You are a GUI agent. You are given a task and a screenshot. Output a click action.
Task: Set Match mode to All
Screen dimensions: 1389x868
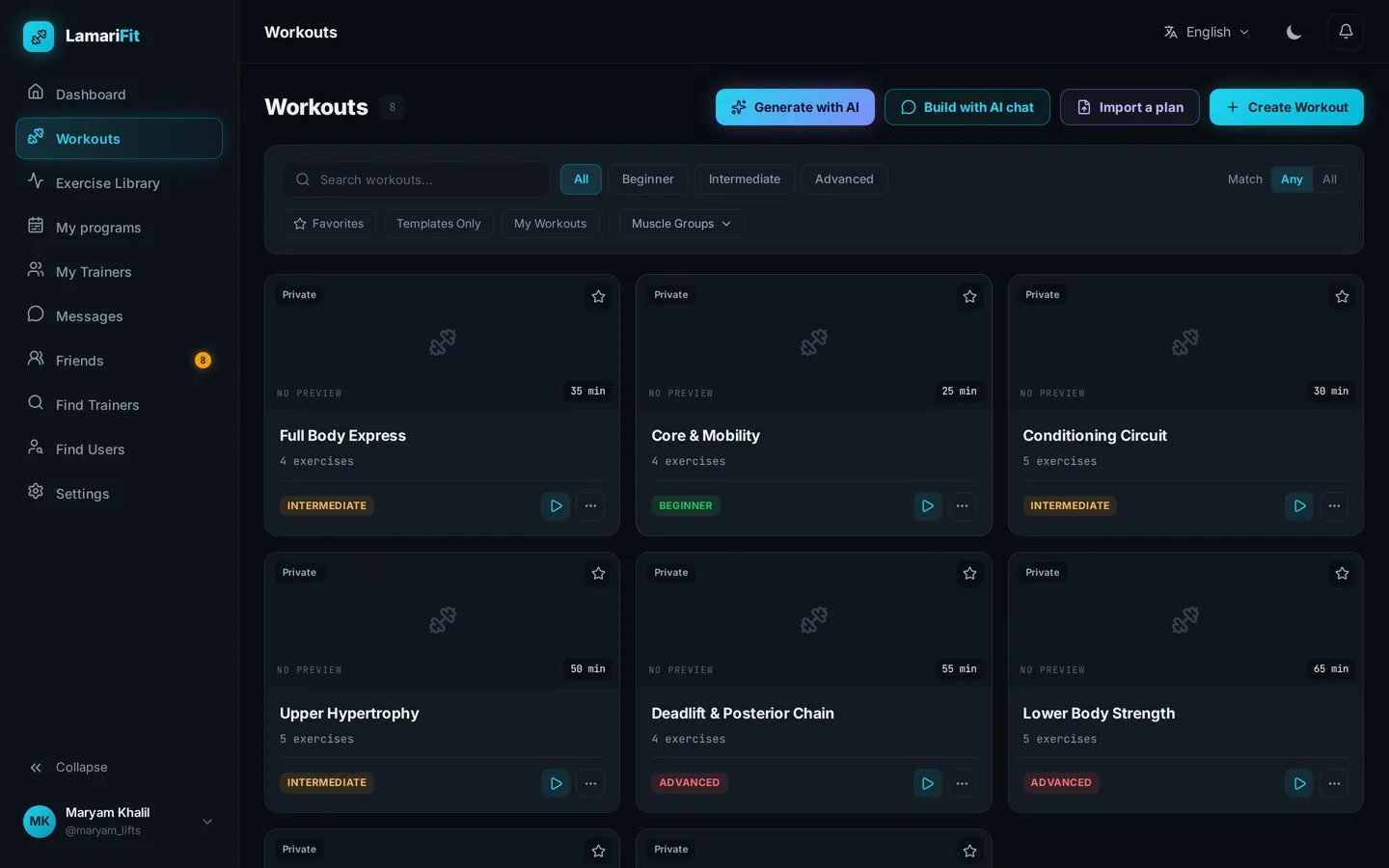point(1329,179)
